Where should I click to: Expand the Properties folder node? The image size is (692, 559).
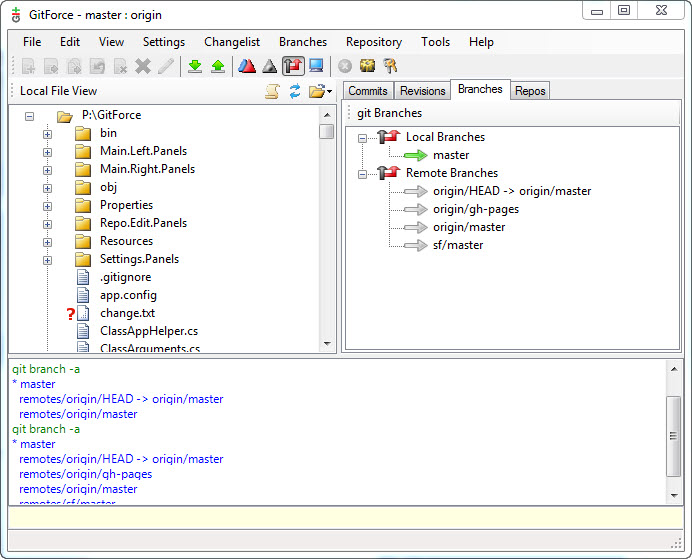48,206
